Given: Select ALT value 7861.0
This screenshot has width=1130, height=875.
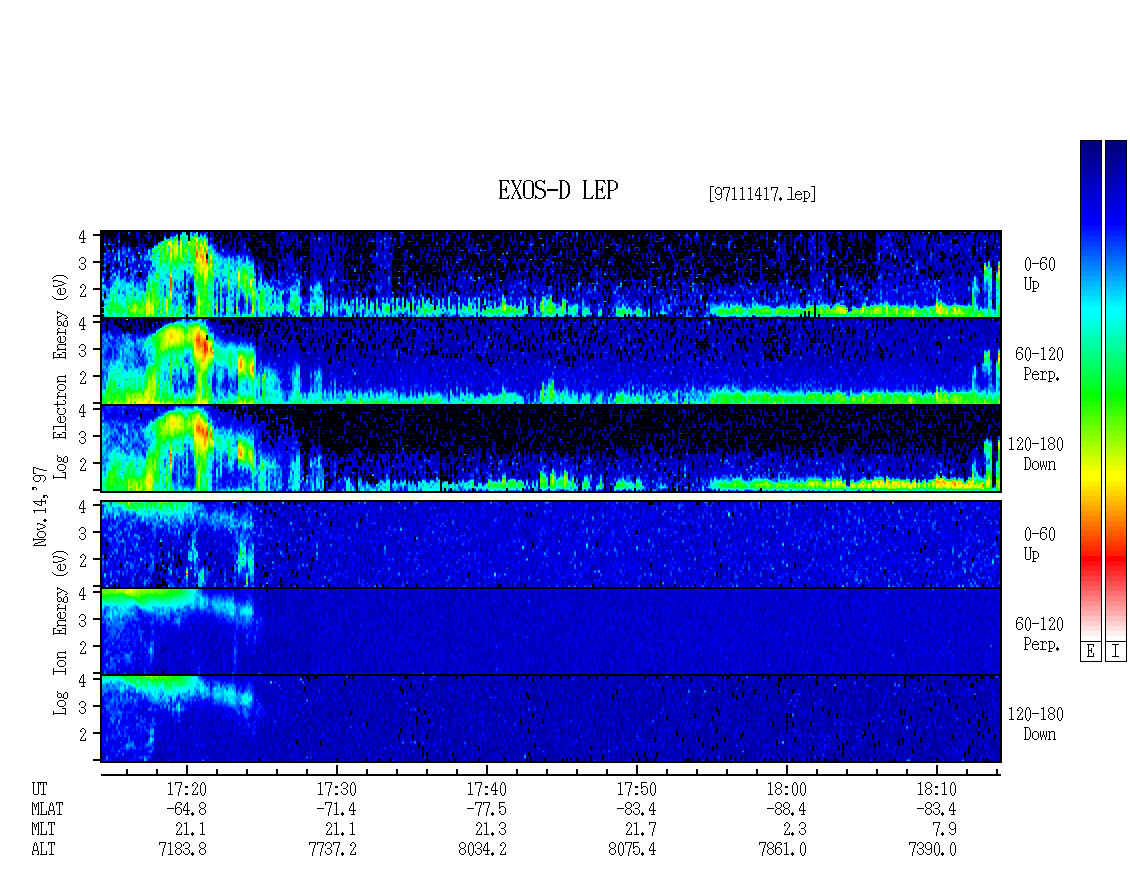Looking at the screenshot, I should [x=782, y=850].
